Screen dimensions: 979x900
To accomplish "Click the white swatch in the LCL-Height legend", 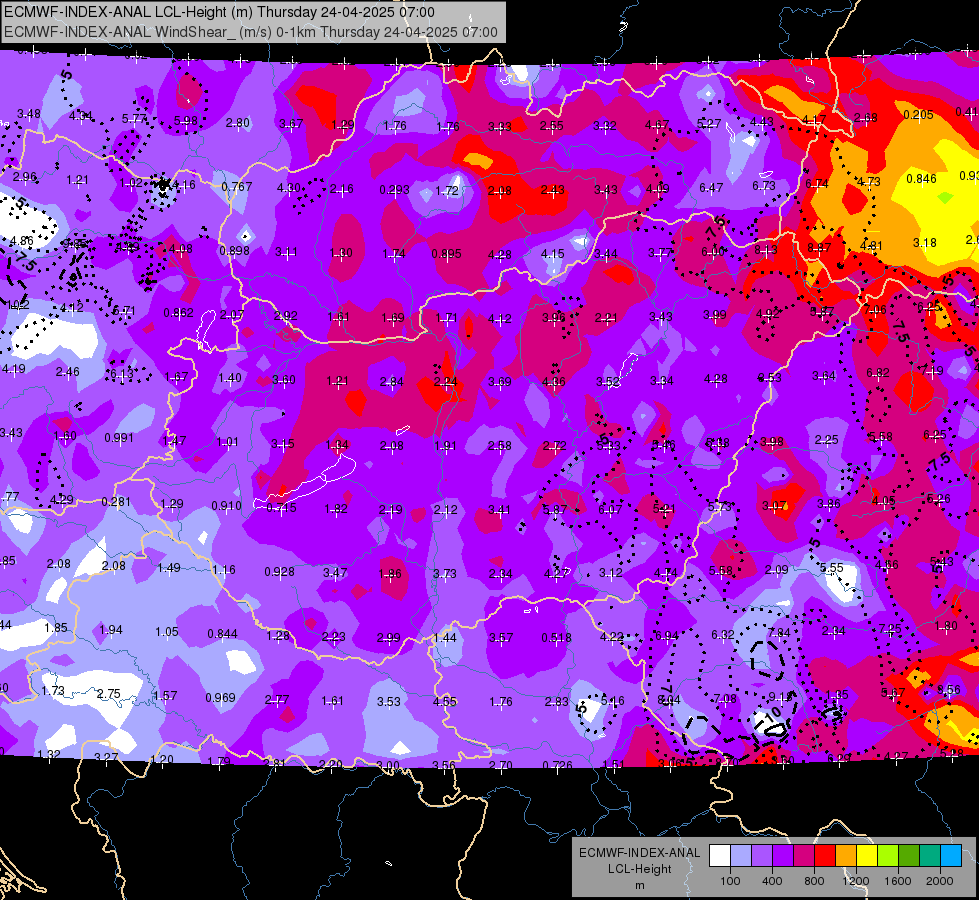I will (x=720, y=856).
